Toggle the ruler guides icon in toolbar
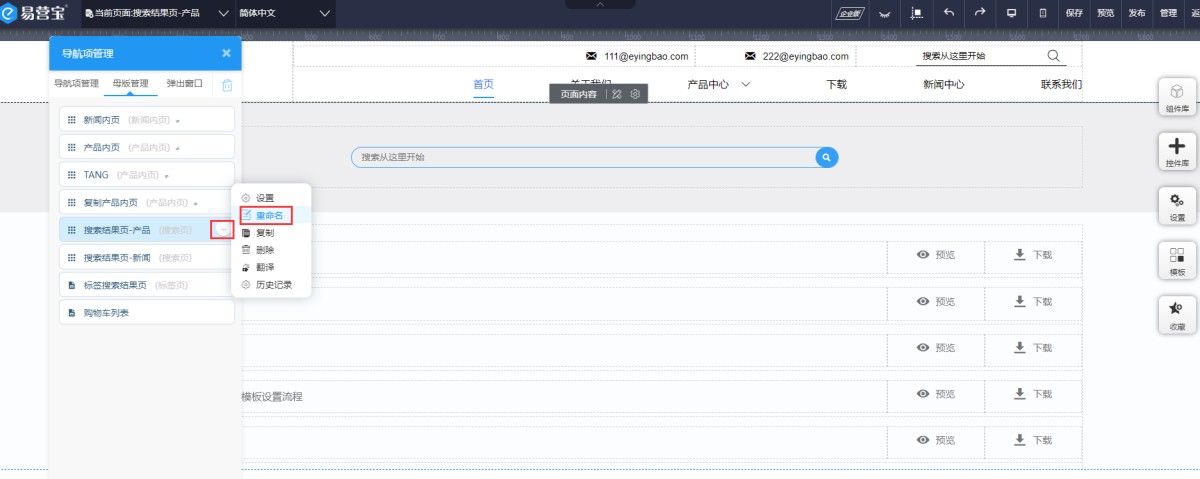The width and height of the screenshot is (1200, 479). click(x=916, y=13)
